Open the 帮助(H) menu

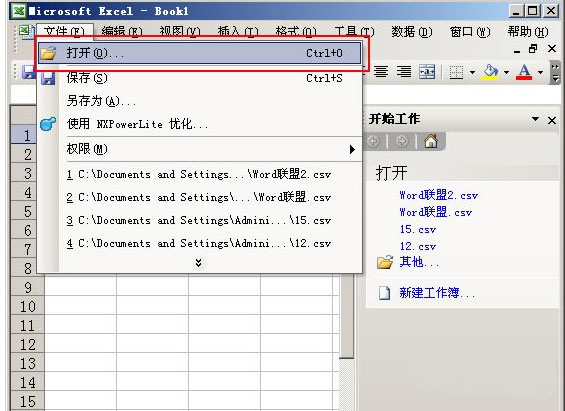(528, 32)
